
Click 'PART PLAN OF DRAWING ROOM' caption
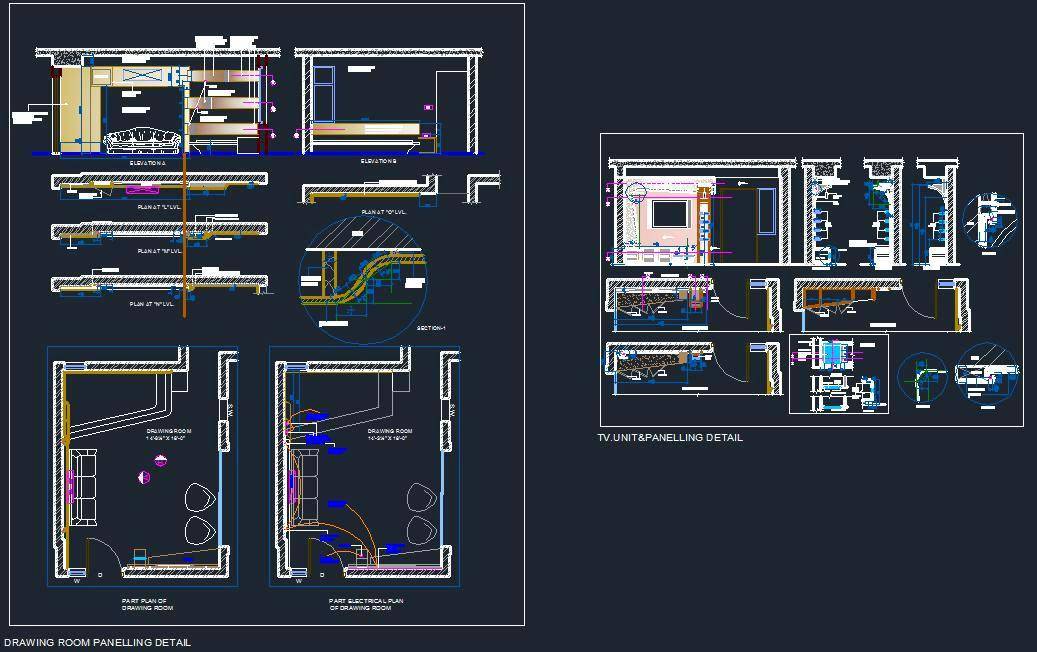[x=147, y=604]
